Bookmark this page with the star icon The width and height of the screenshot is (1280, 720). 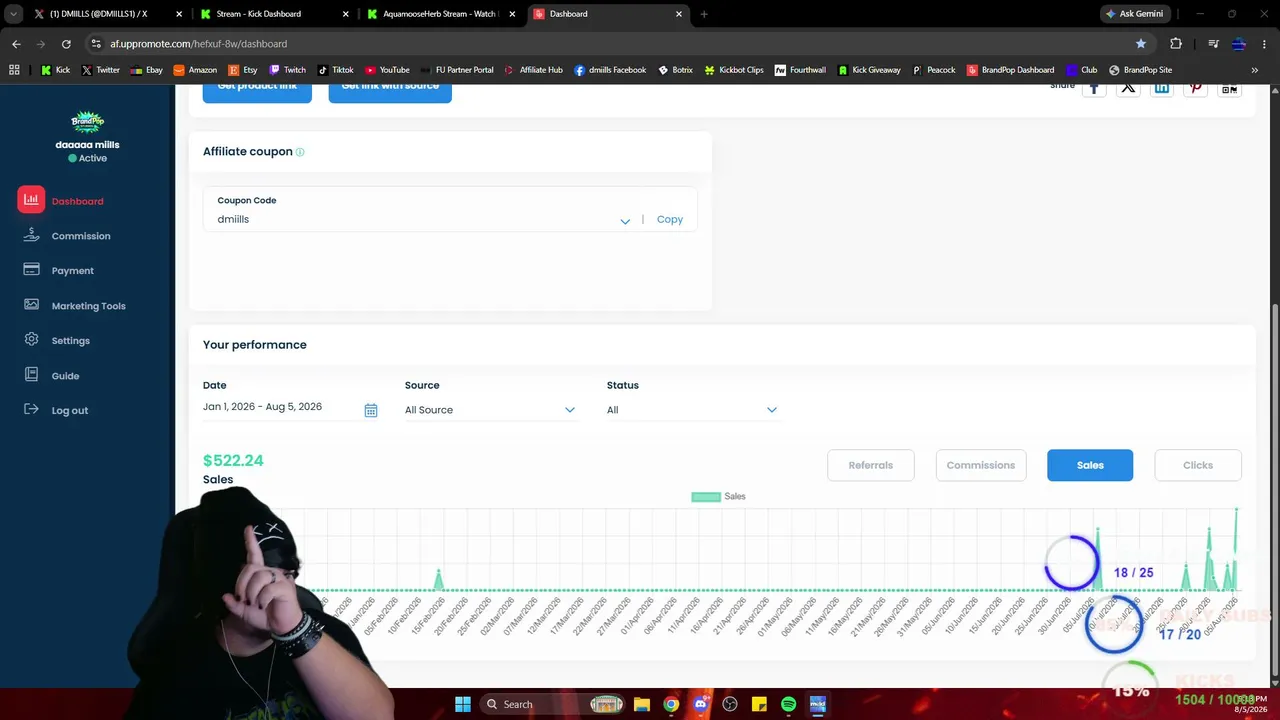[x=1141, y=44]
